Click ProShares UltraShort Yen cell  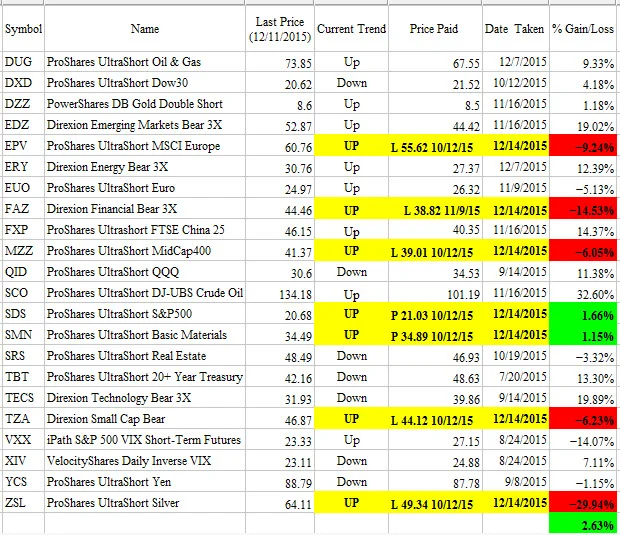coord(145,481)
